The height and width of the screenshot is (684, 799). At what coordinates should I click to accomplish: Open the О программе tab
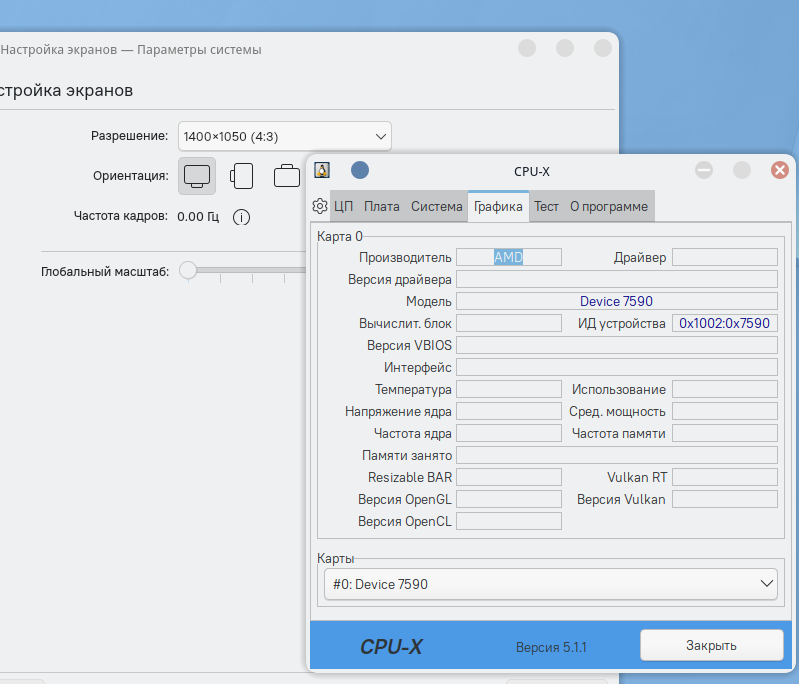click(x=609, y=206)
